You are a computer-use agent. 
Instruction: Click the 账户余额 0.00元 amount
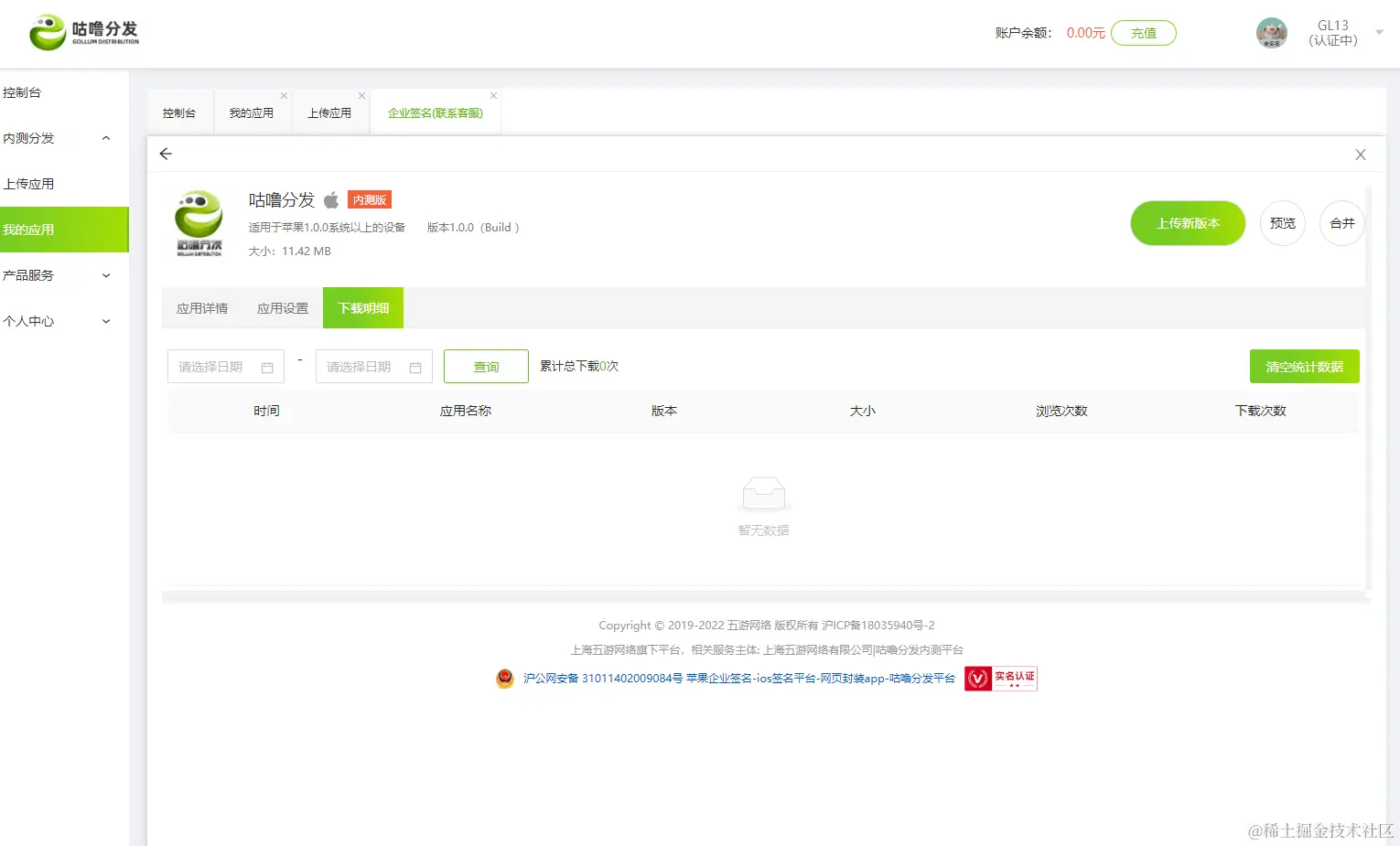(x=1086, y=33)
